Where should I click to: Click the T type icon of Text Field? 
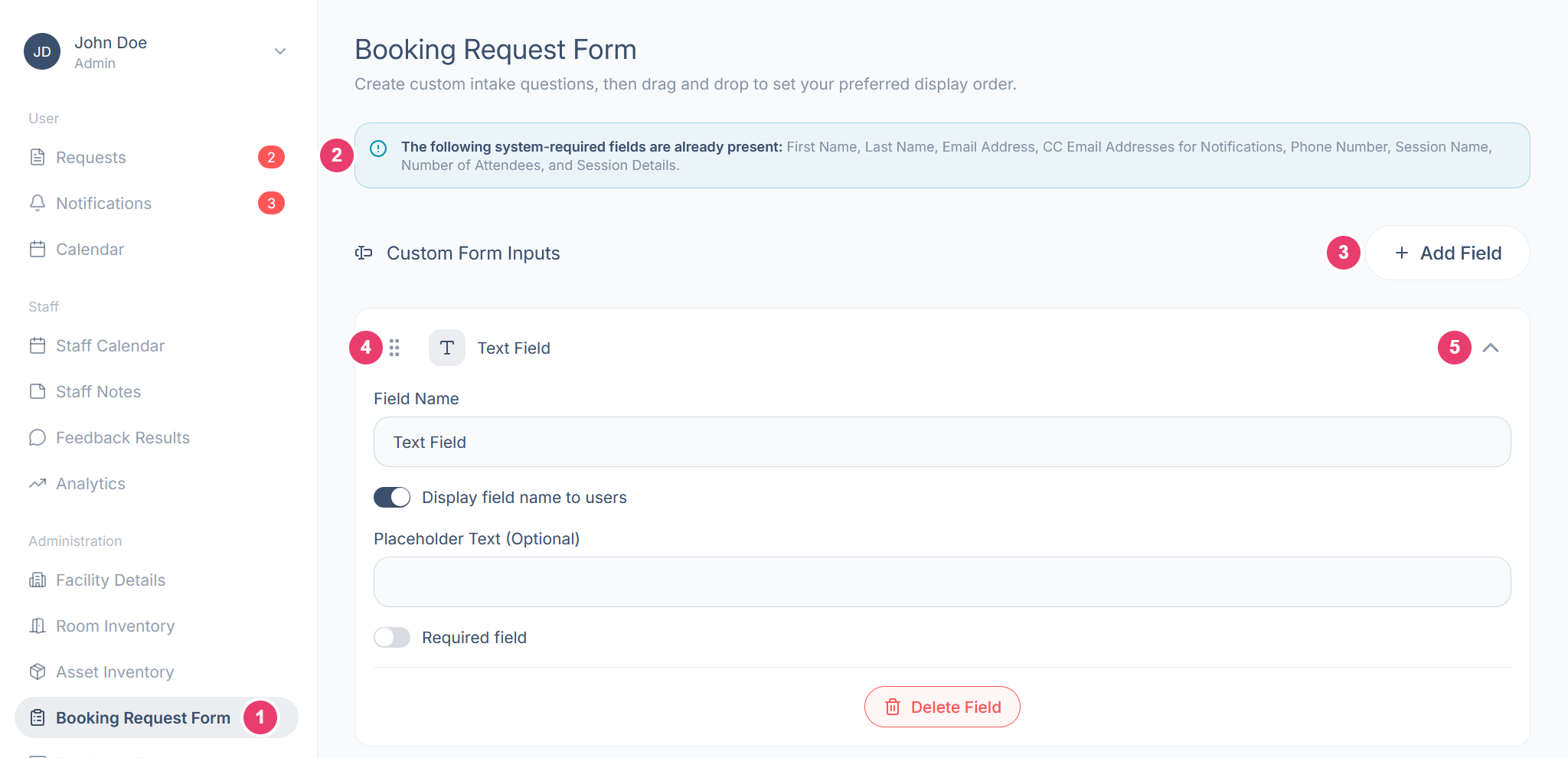click(447, 348)
